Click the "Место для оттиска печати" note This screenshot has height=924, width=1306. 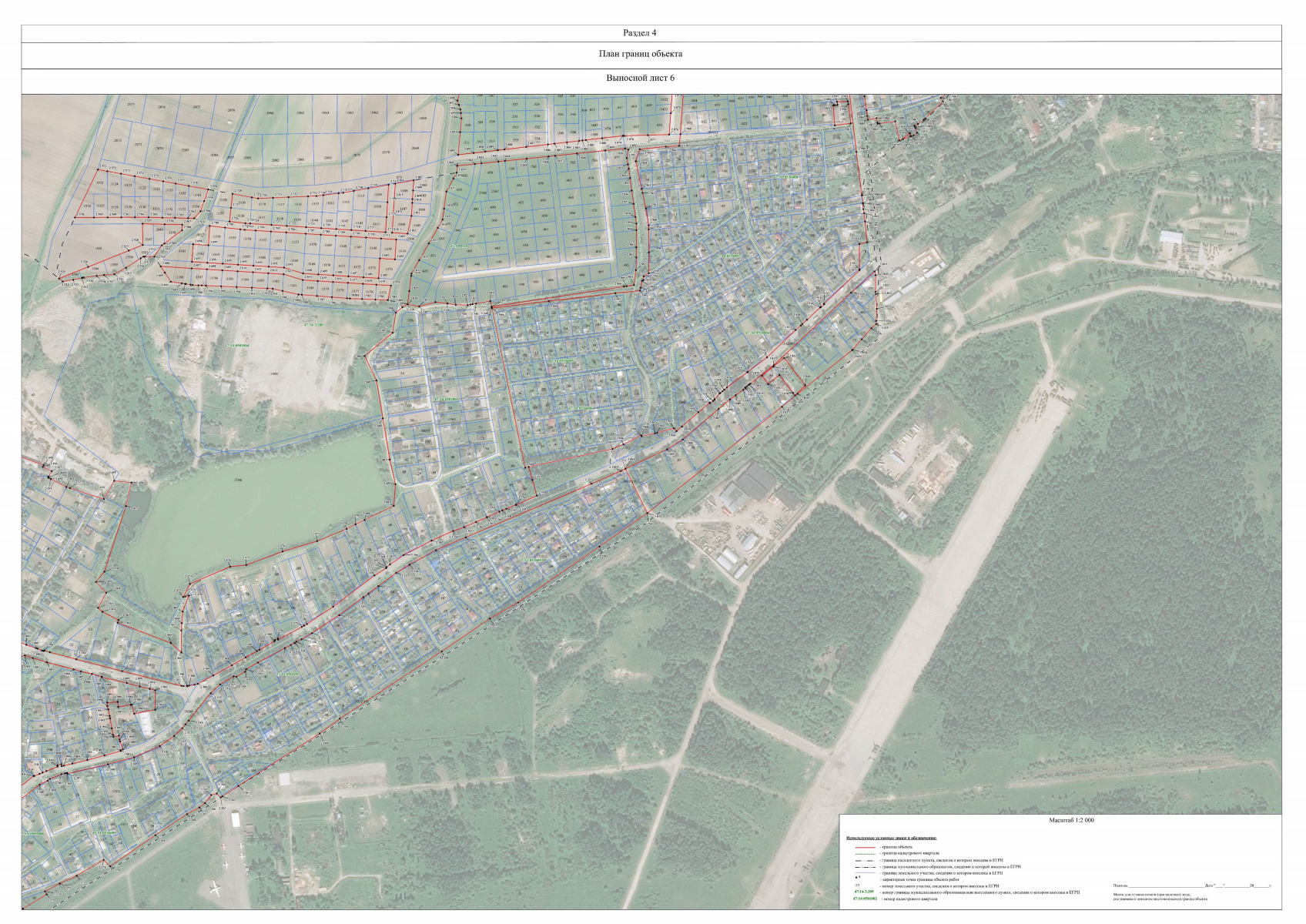(x=1160, y=896)
